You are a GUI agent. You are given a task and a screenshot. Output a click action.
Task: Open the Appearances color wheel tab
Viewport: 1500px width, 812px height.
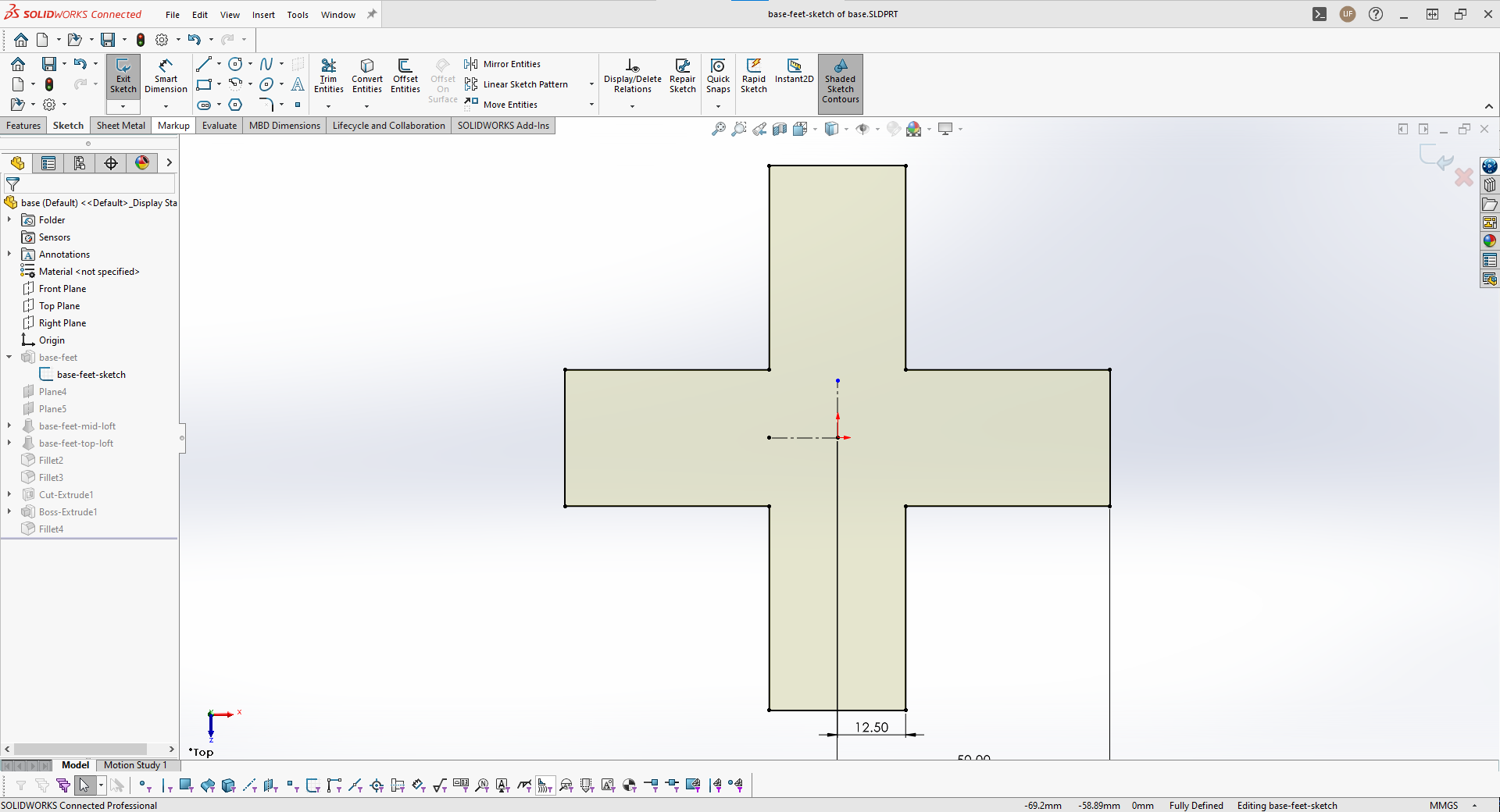tap(142, 162)
